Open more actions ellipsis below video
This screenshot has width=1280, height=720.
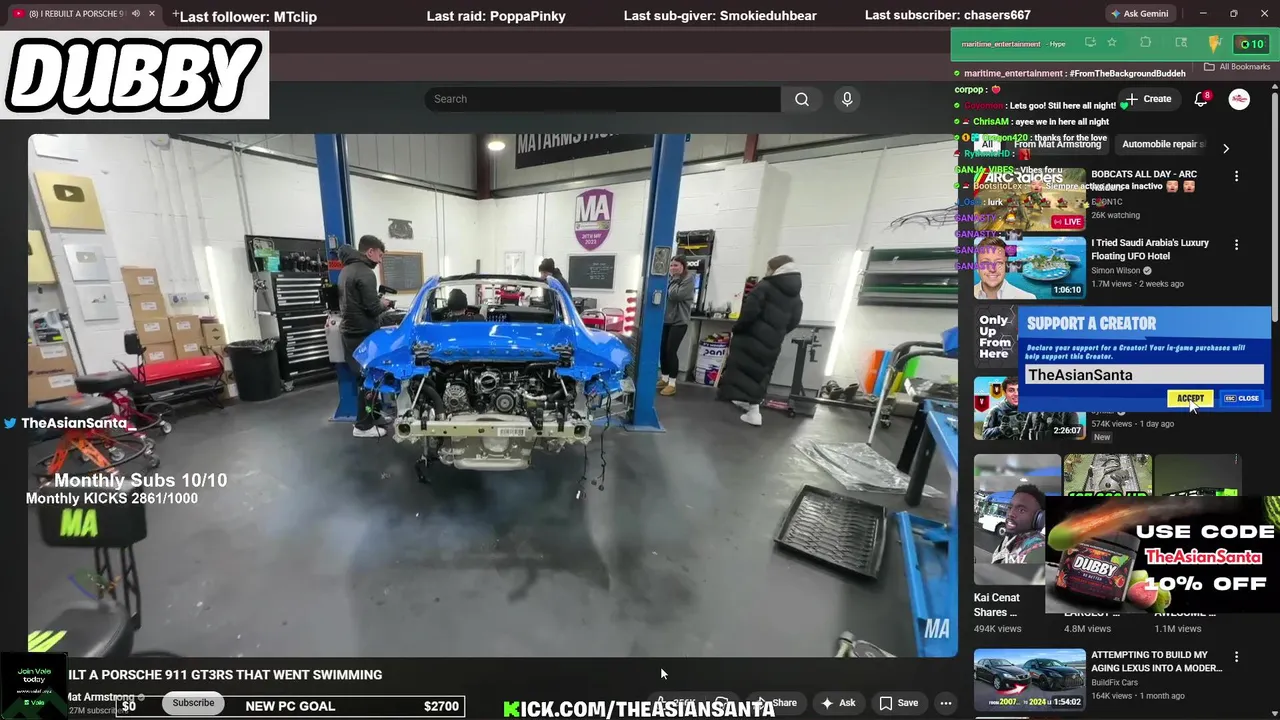(945, 703)
